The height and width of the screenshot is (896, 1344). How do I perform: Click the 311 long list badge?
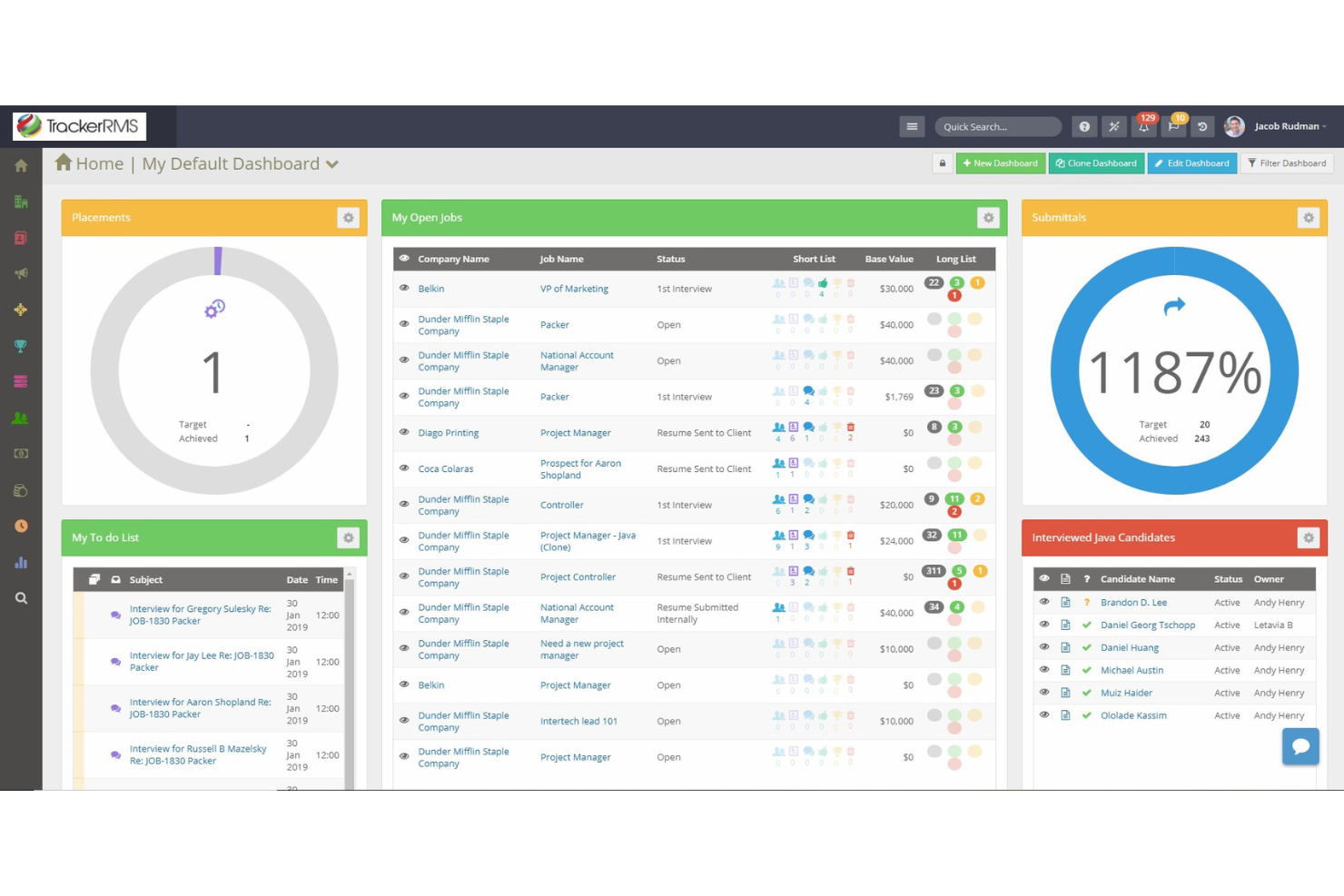click(x=934, y=571)
